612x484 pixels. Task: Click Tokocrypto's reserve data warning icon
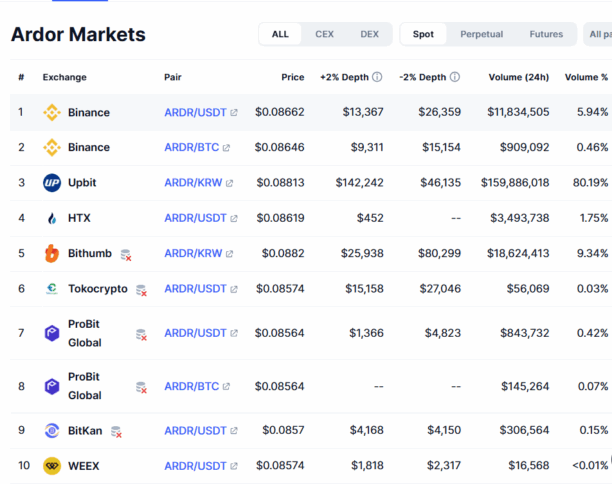(x=141, y=290)
